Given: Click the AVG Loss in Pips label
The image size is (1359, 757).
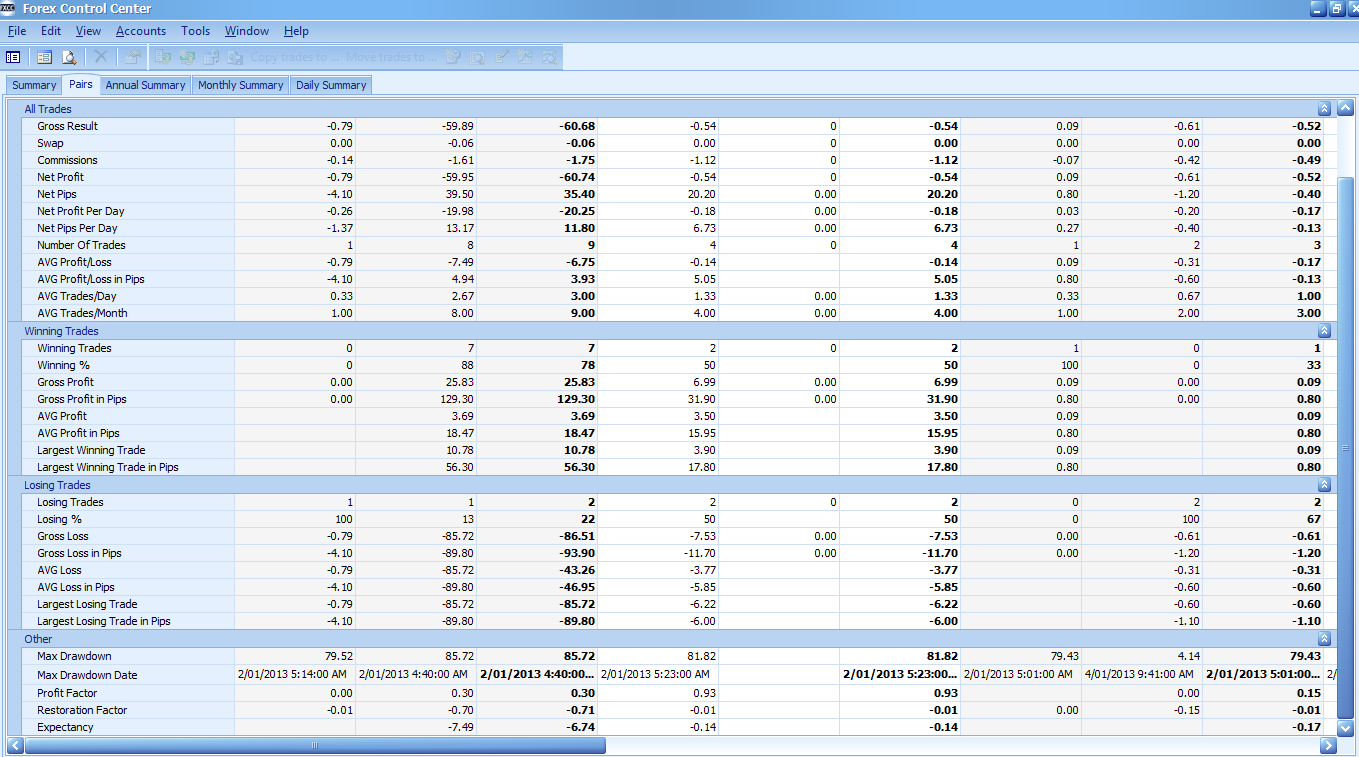Looking at the screenshot, I should tap(76, 587).
